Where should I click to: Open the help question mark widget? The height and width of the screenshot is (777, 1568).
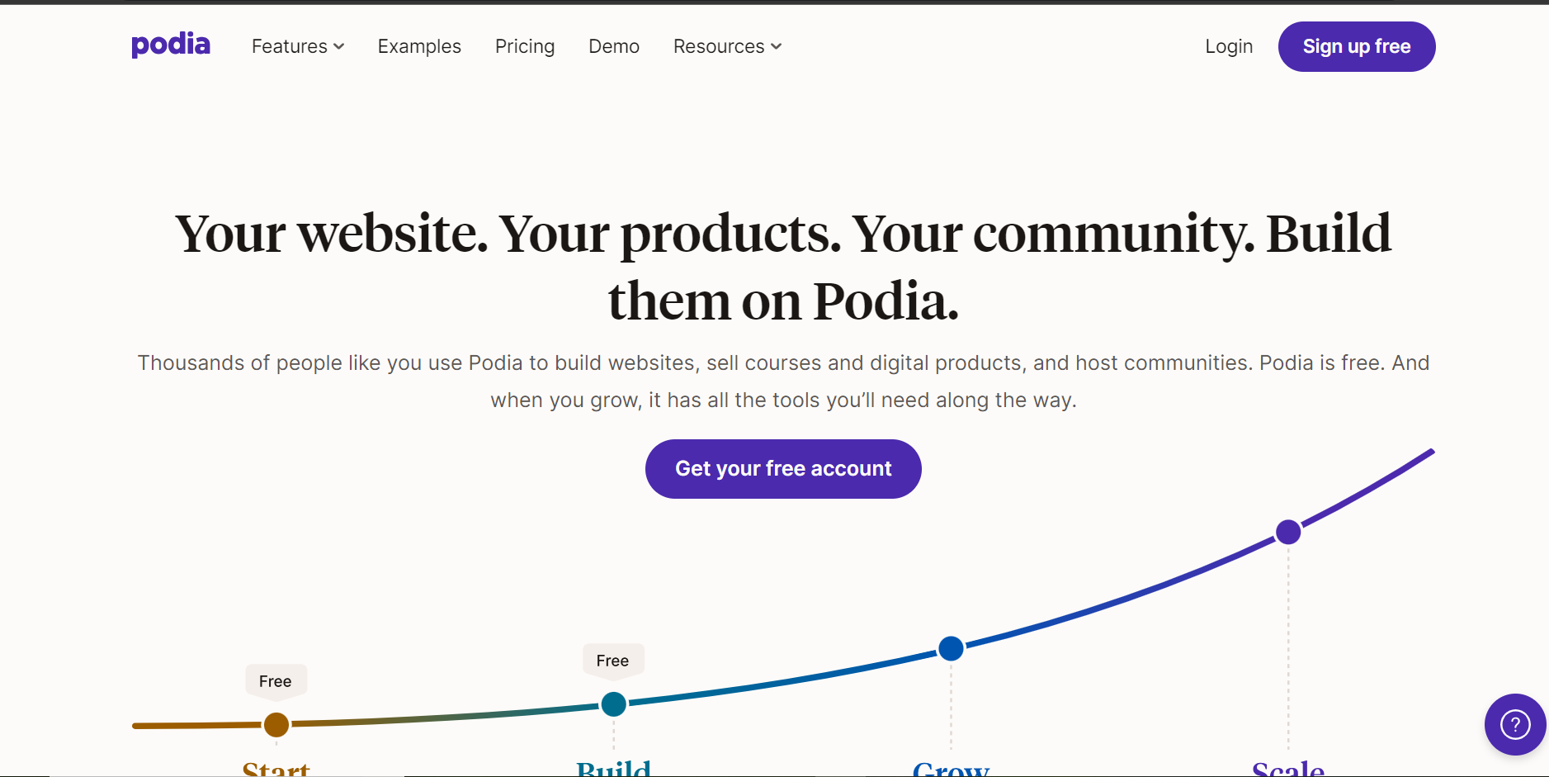[1514, 724]
